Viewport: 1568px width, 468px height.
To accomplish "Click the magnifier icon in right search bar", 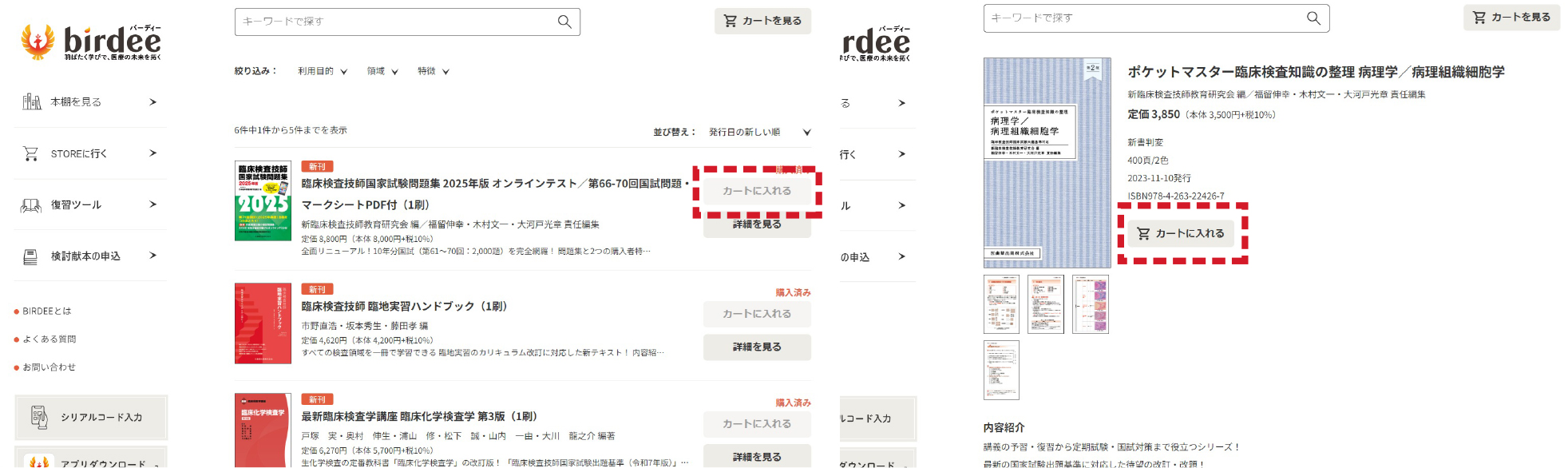I will [x=1313, y=18].
